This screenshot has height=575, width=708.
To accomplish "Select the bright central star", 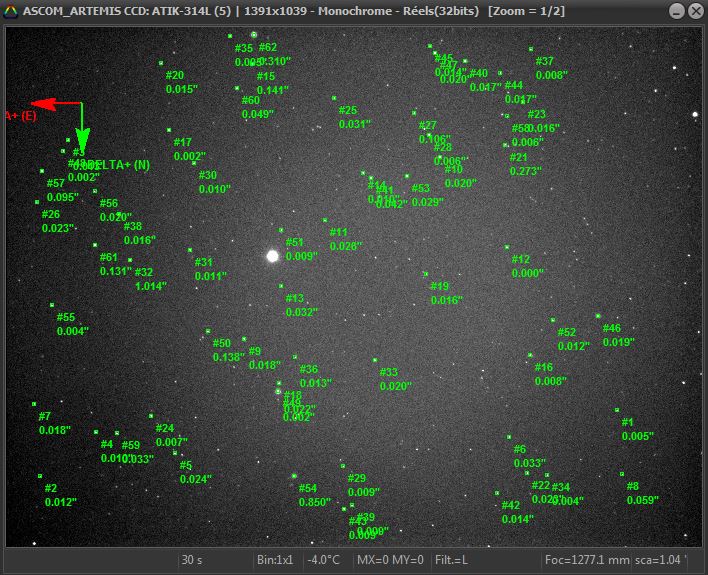I will (272, 256).
